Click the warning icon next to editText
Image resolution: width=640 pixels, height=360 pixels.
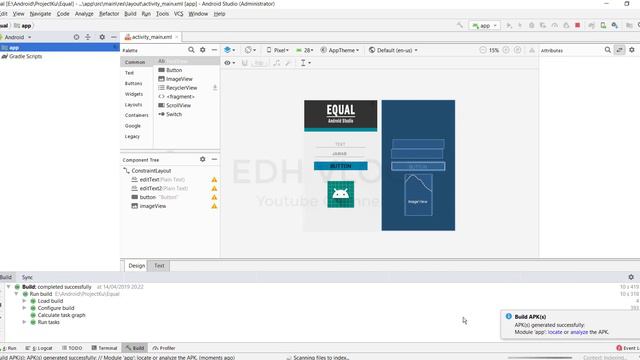pyautogui.click(x=214, y=180)
